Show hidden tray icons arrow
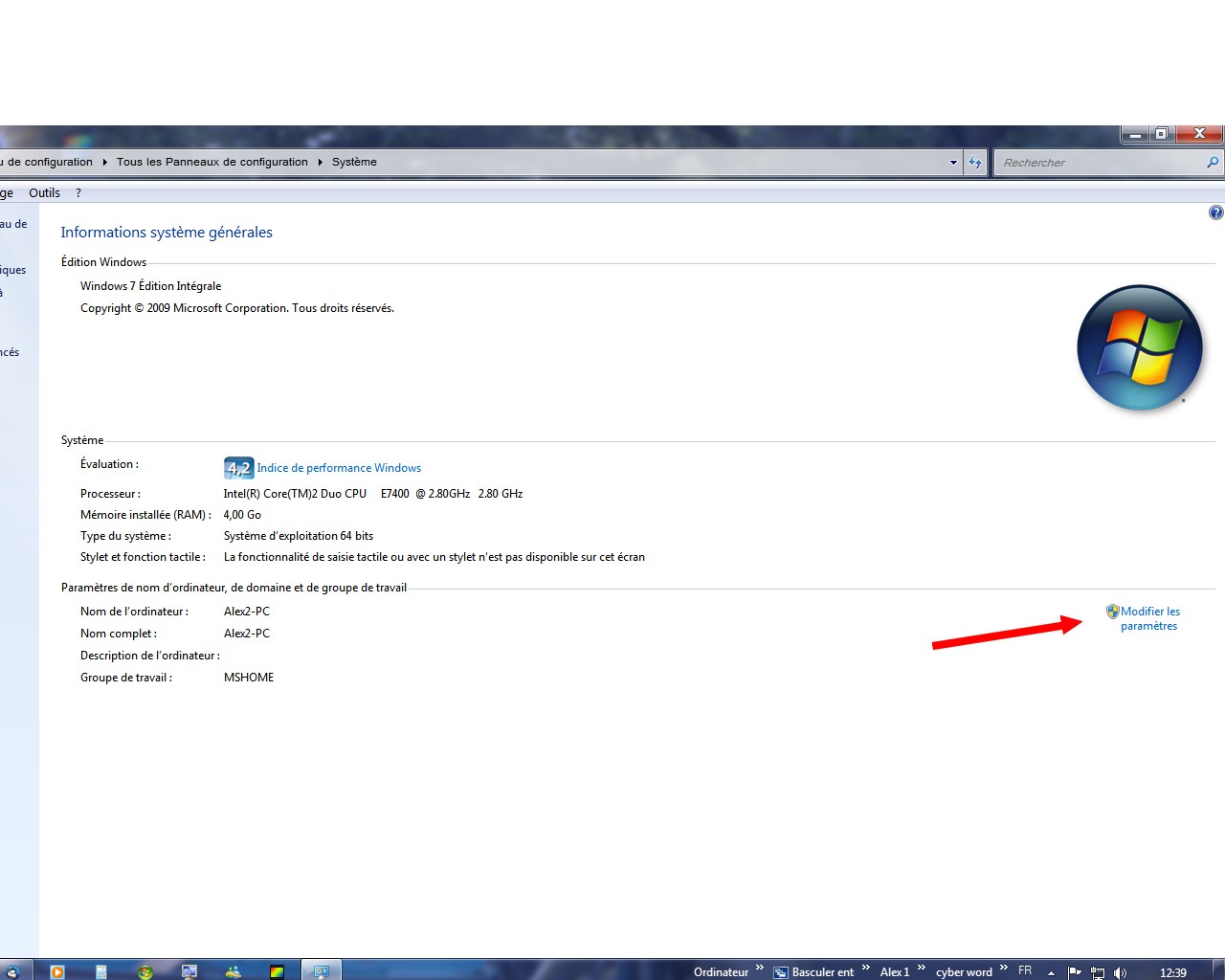The image size is (1225, 980). (x=1051, y=972)
